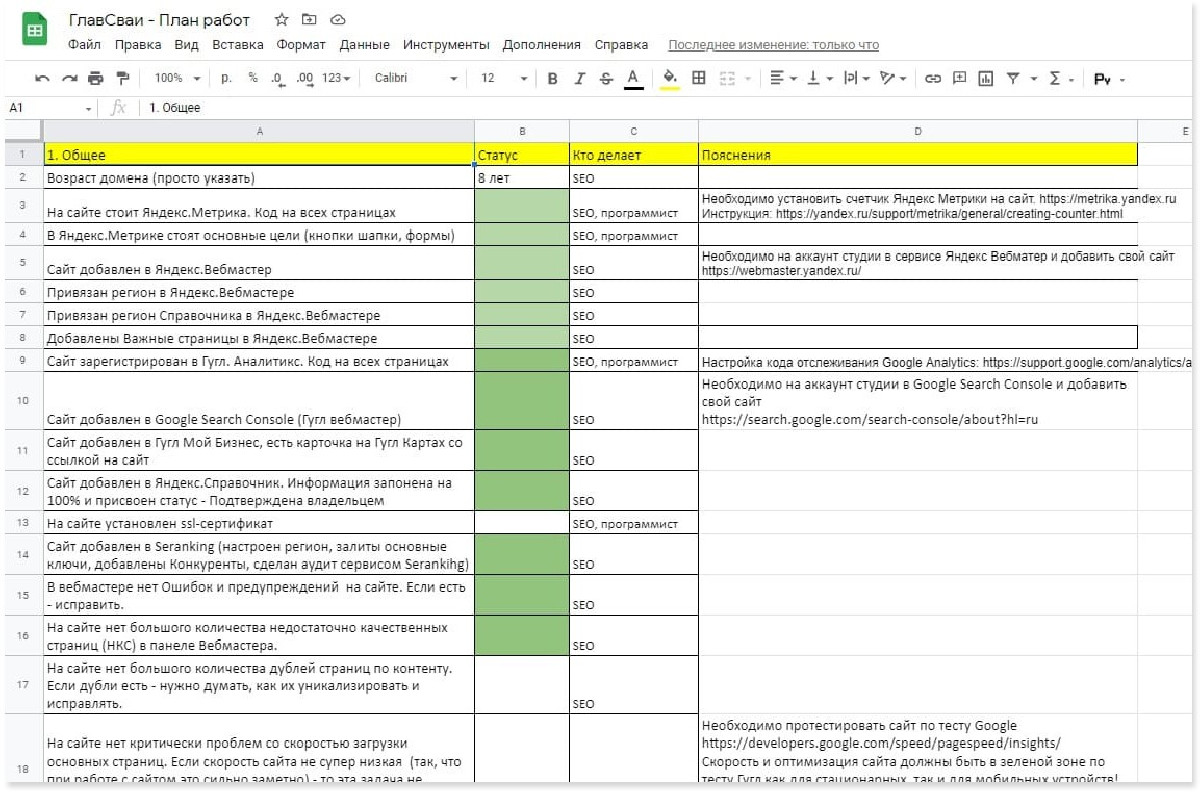Click the Merge cells icon
The image size is (1200, 794).
tap(727, 78)
